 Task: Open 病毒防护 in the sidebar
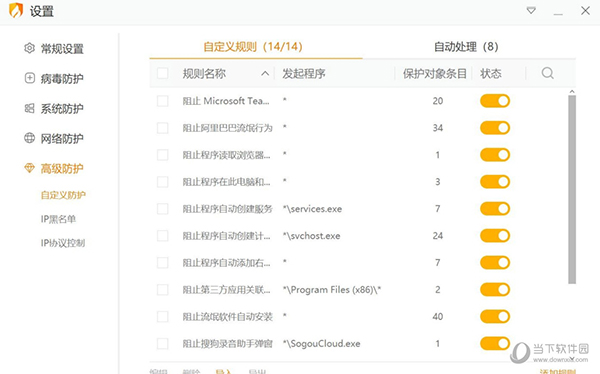(x=54, y=78)
